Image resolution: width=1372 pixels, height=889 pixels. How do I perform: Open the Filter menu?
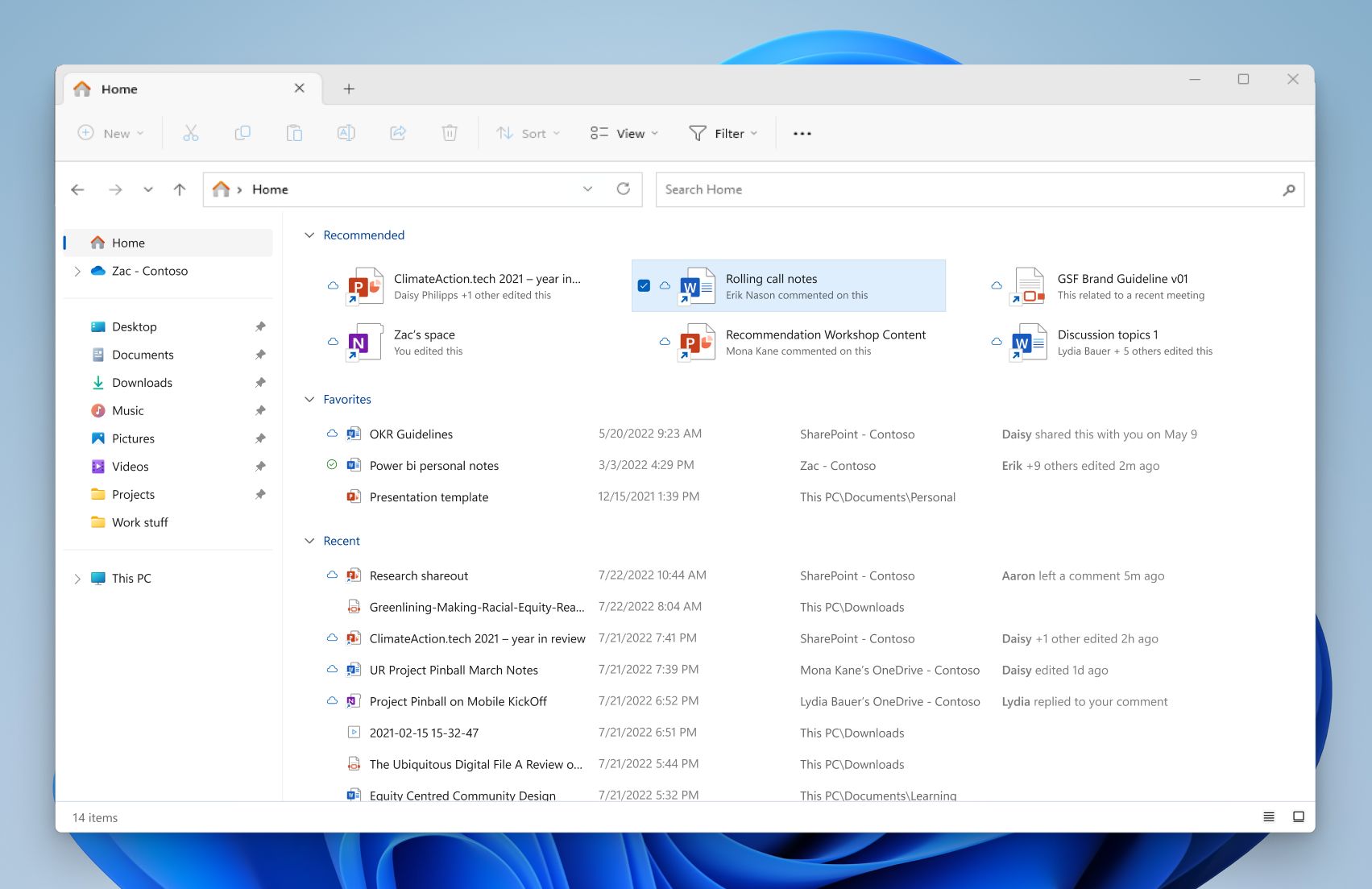tap(723, 133)
